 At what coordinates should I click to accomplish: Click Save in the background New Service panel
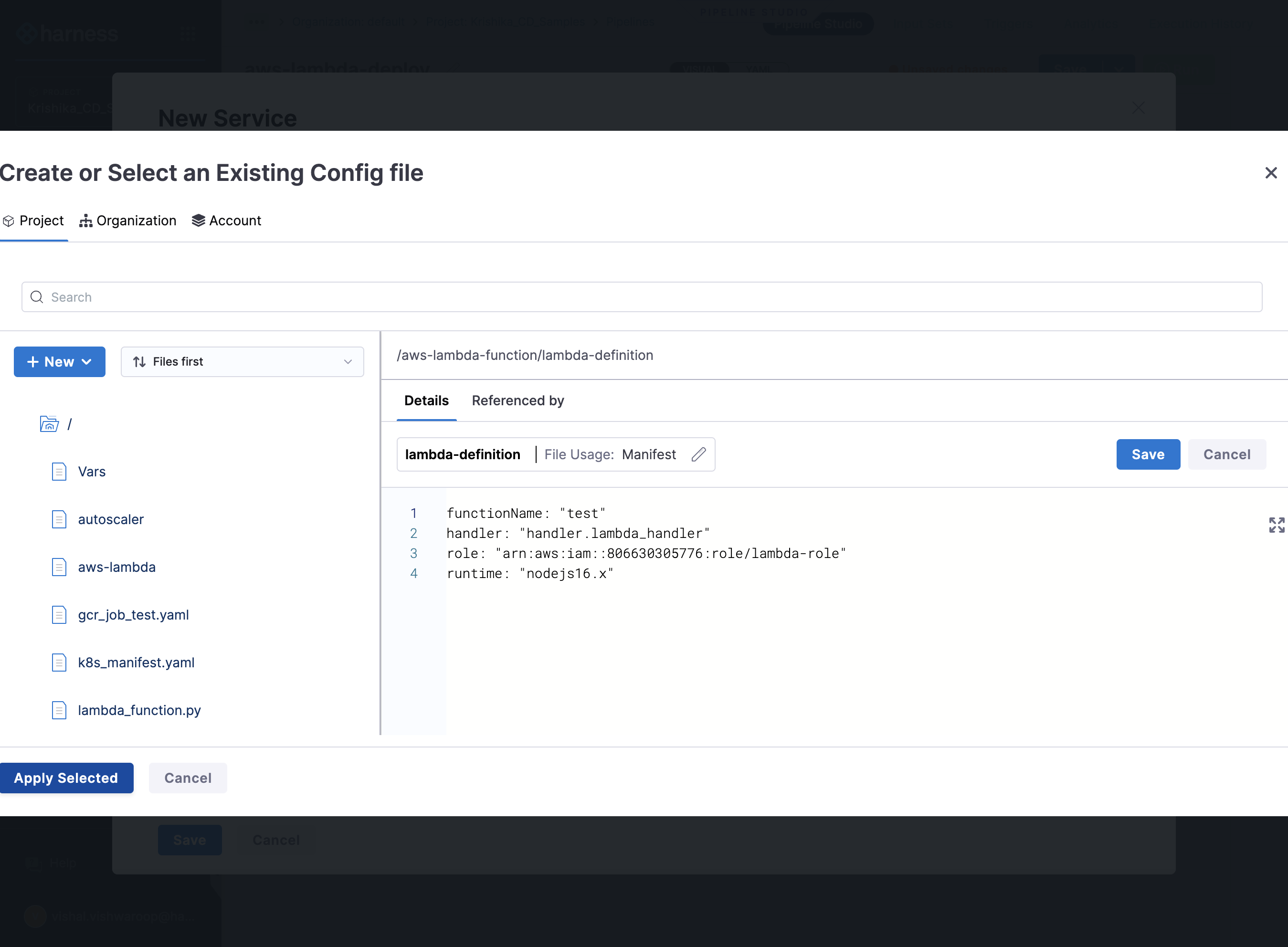[x=190, y=841]
